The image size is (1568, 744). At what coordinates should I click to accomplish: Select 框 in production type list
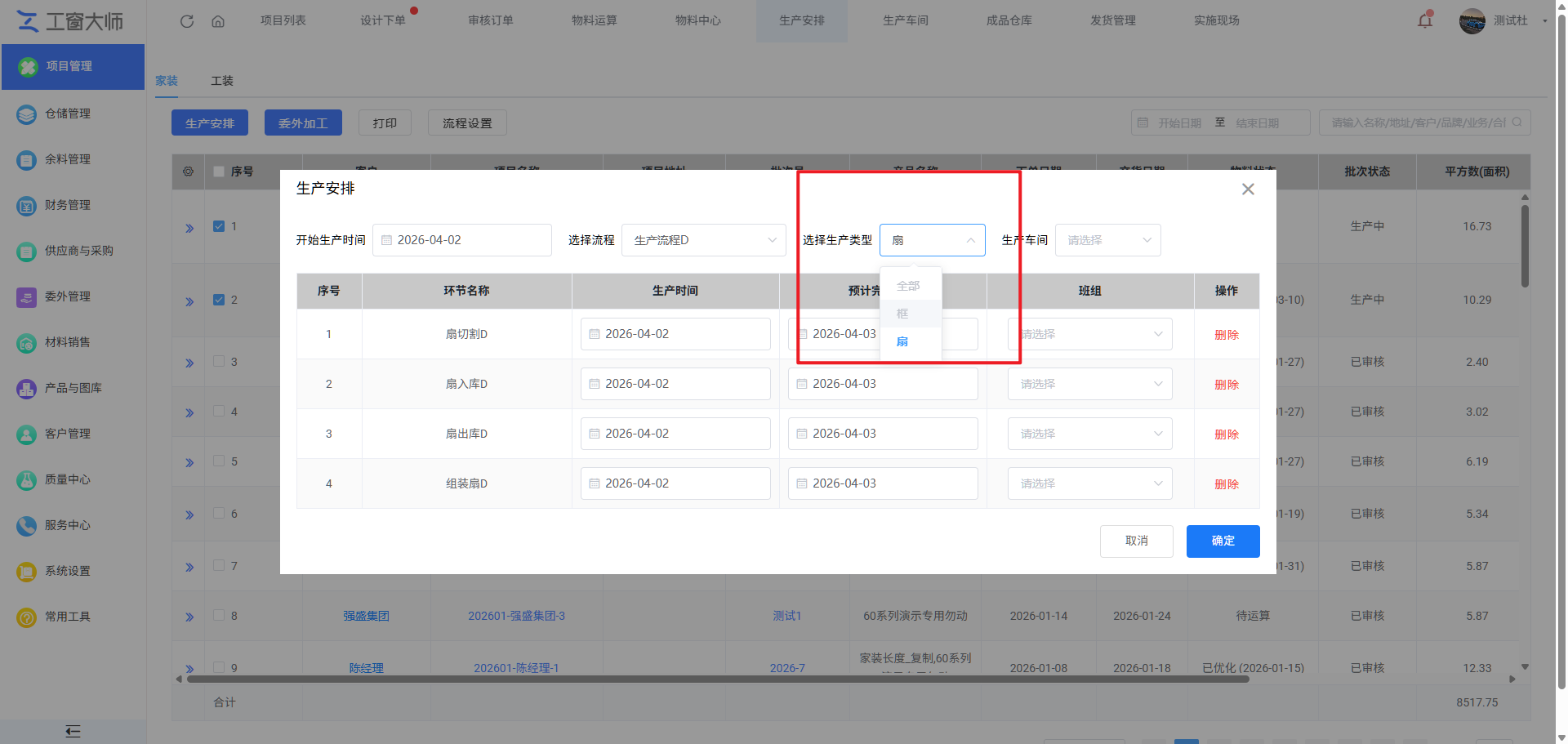[x=902, y=314]
